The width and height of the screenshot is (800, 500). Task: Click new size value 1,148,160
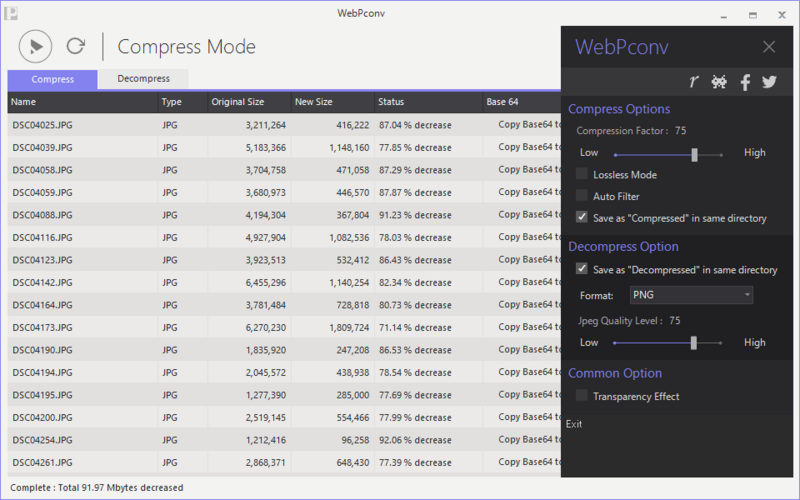pos(349,147)
